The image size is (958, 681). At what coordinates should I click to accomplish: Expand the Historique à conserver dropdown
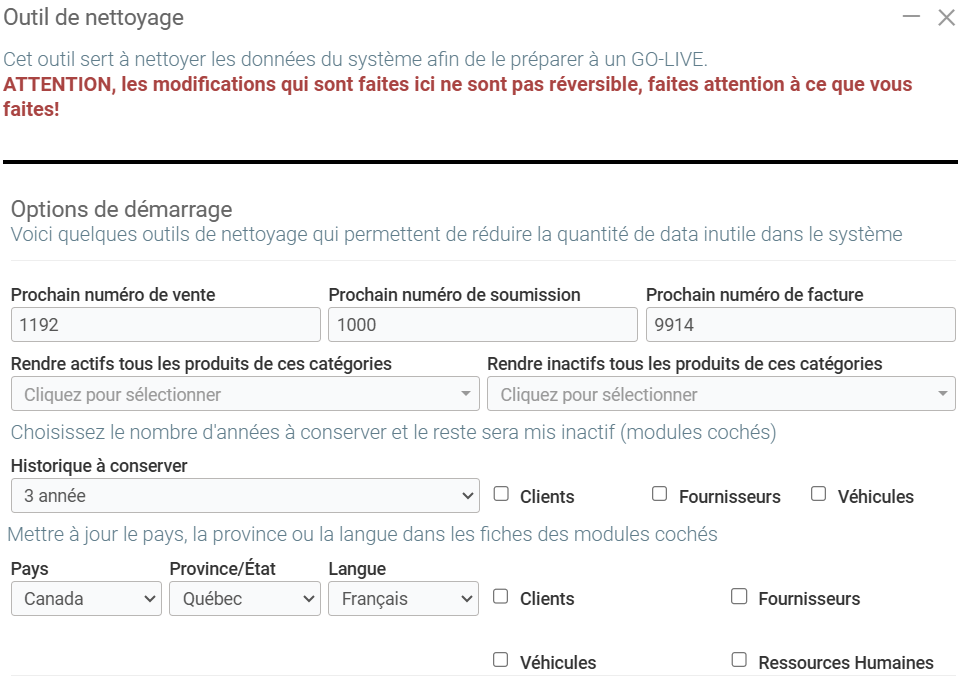[x=245, y=495]
